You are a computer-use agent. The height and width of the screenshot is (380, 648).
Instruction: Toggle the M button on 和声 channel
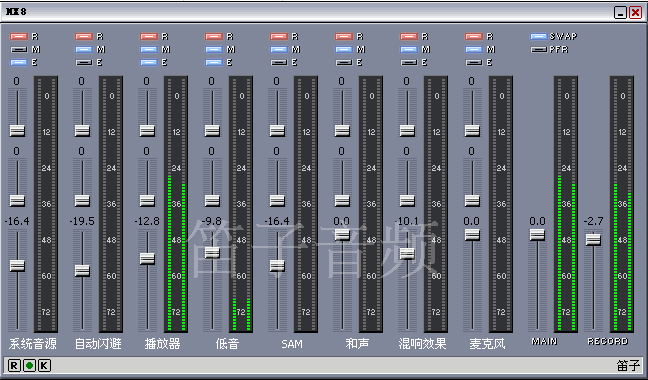coord(343,50)
